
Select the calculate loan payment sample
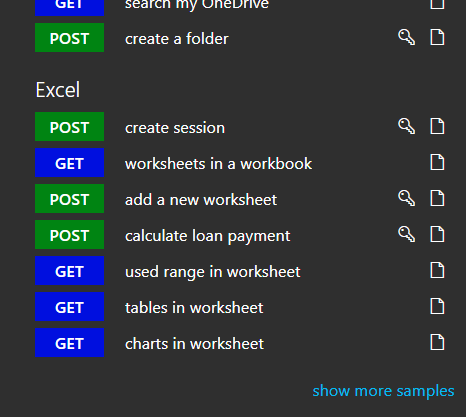coord(208,236)
